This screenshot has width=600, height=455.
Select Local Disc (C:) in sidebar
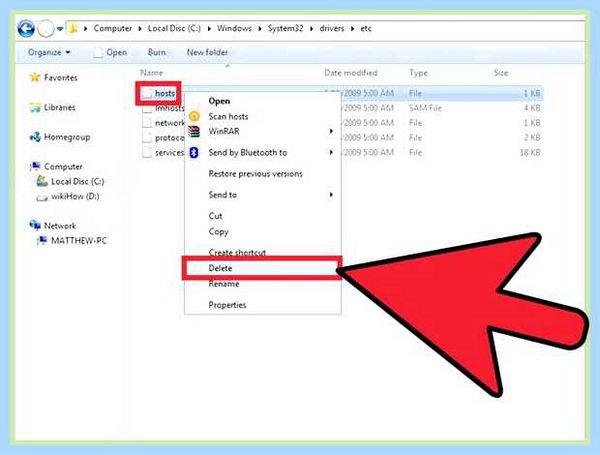point(78,181)
